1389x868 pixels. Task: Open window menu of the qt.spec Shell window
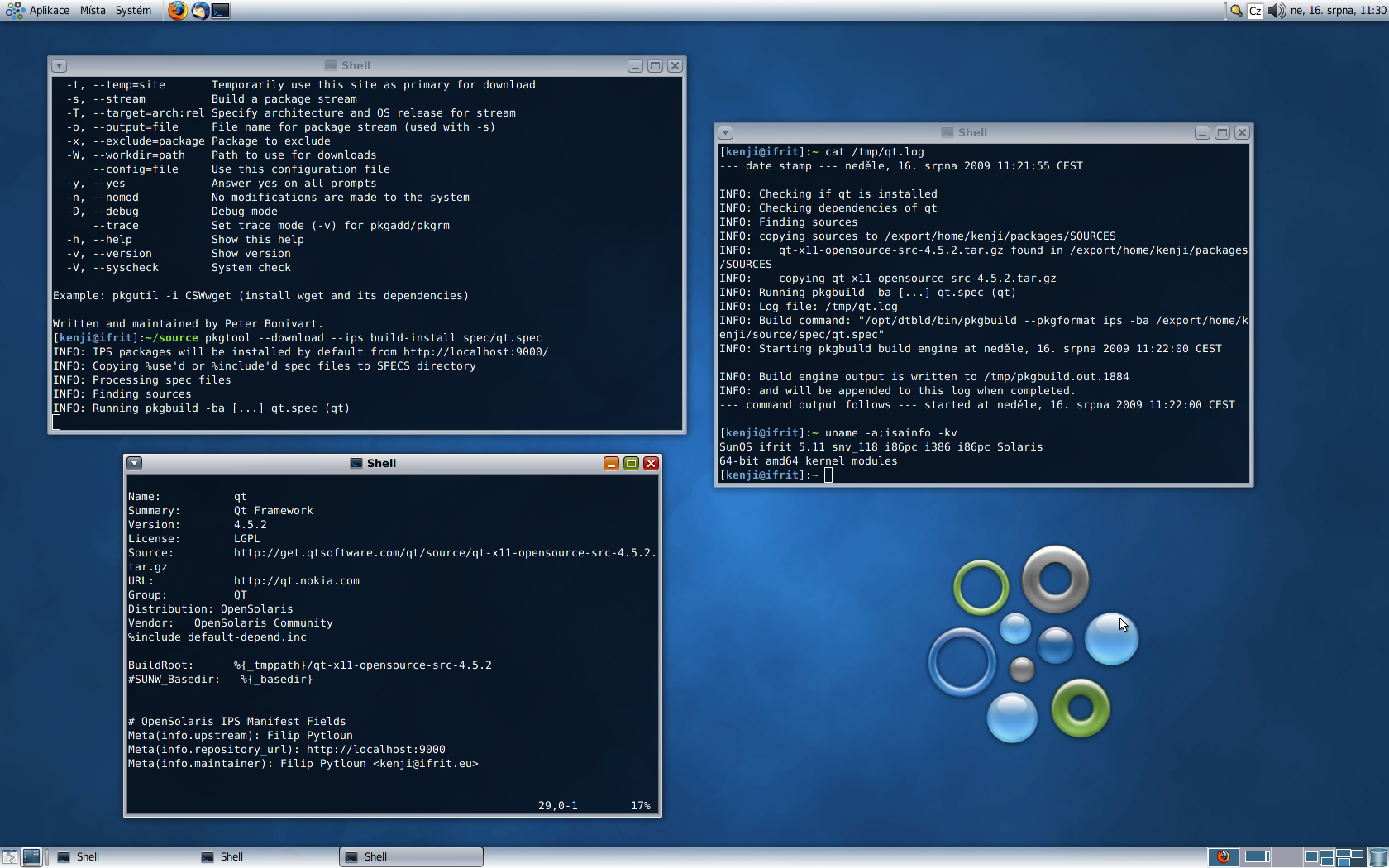coord(135,464)
